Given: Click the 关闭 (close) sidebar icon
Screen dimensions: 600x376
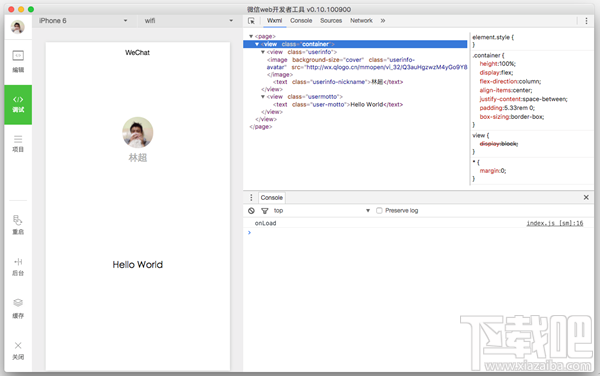Looking at the screenshot, I should coord(18,351).
